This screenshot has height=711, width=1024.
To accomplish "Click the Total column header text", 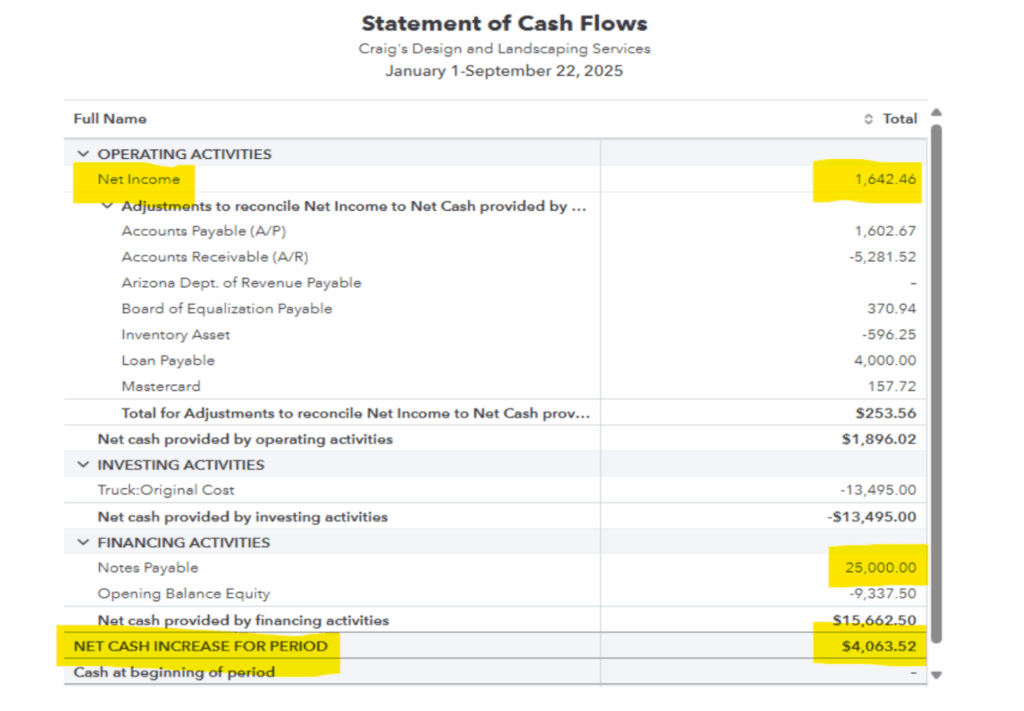I will pyautogui.click(x=899, y=119).
